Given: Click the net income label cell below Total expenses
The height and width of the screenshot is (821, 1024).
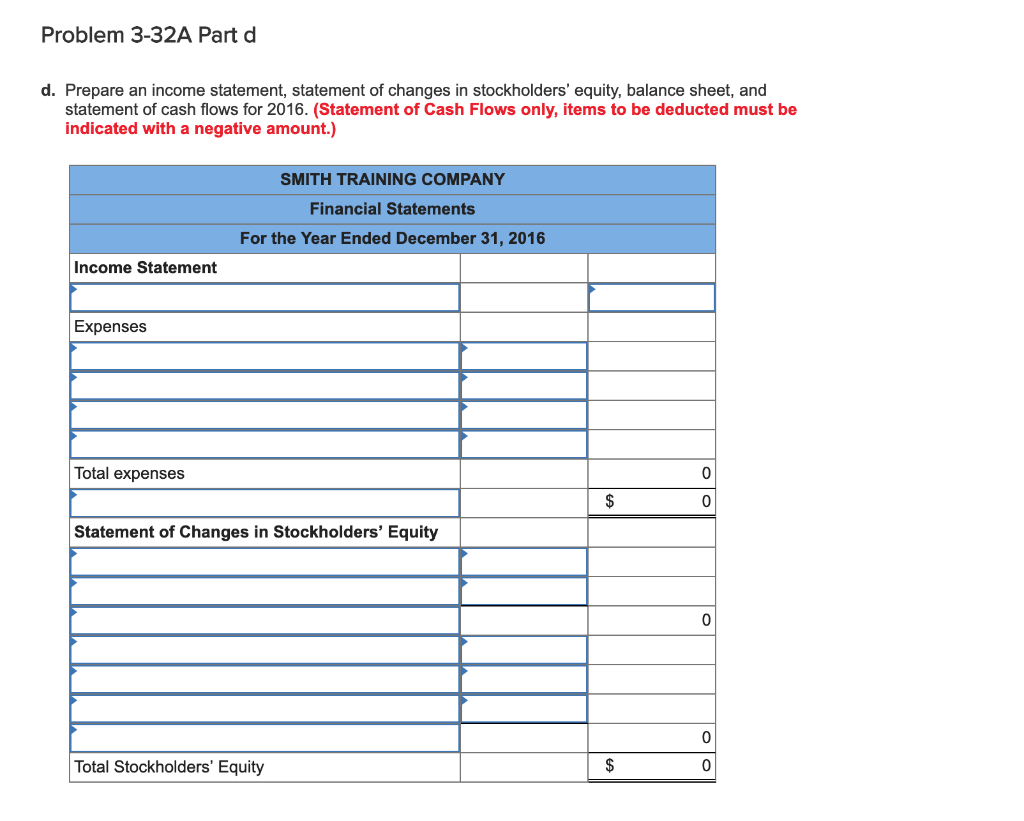Looking at the screenshot, I should tap(264, 502).
